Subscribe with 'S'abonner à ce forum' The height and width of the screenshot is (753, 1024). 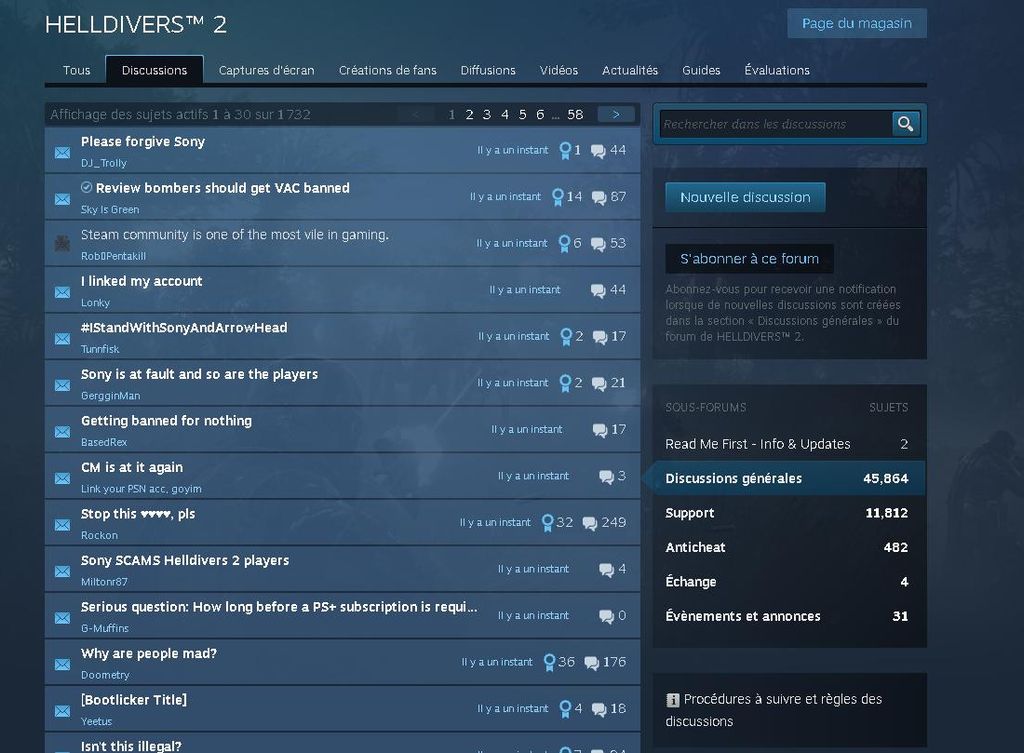[x=749, y=259]
